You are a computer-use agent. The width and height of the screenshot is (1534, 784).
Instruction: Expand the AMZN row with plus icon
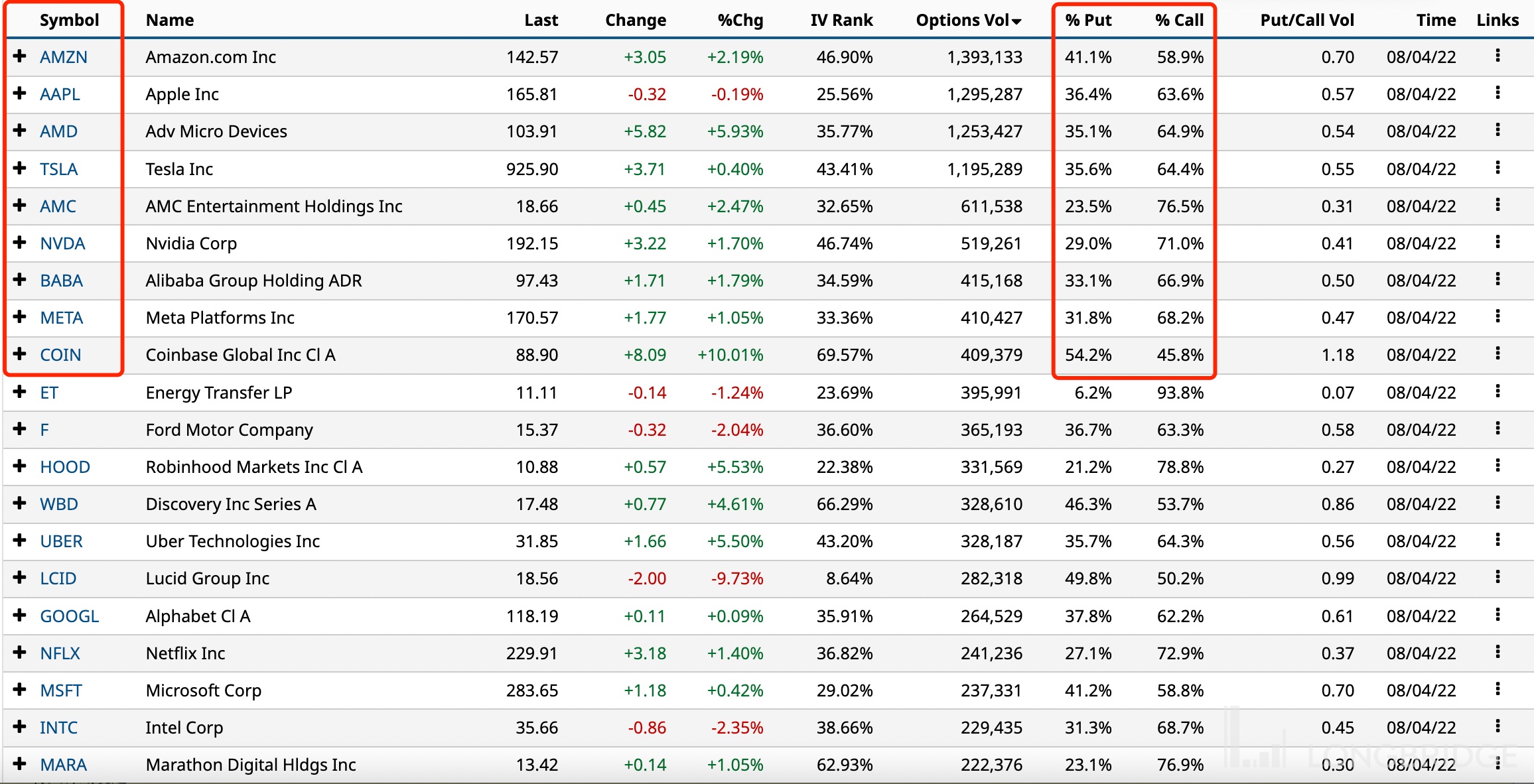point(20,56)
